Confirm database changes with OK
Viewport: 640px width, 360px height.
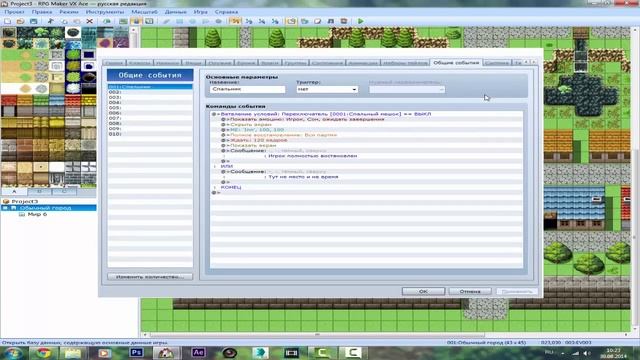click(x=423, y=291)
